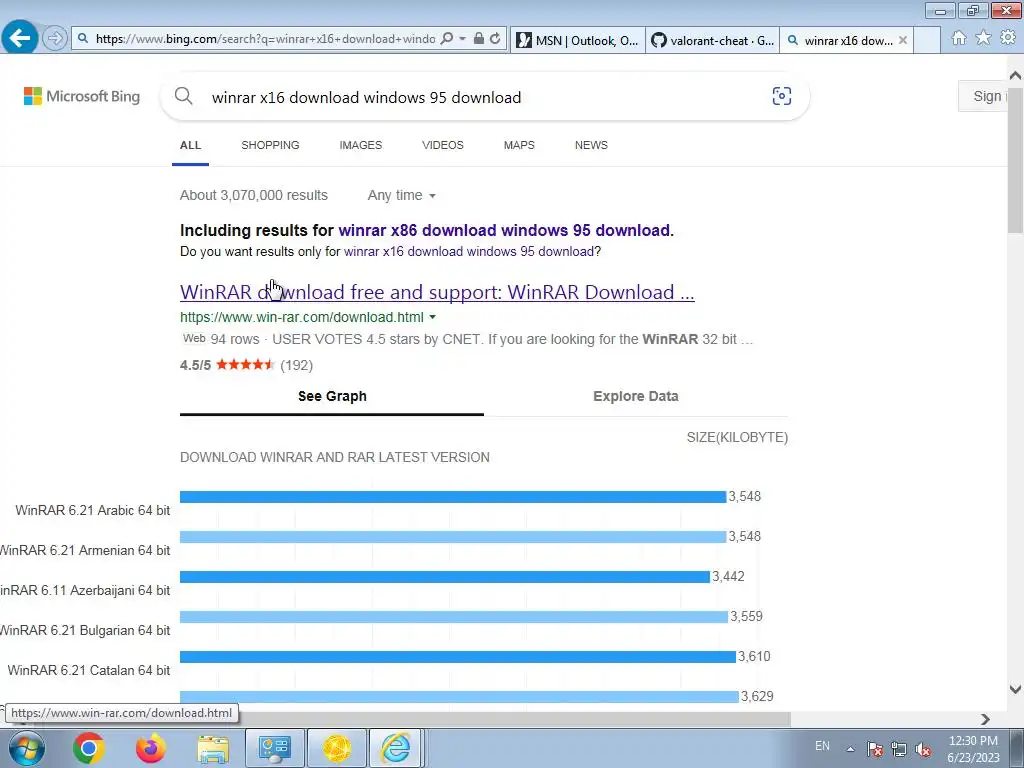Screen dimensions: 1024x768
Task: Click the WinRAR 6.21 Catalan 64 bit bar
Action: 458,656
